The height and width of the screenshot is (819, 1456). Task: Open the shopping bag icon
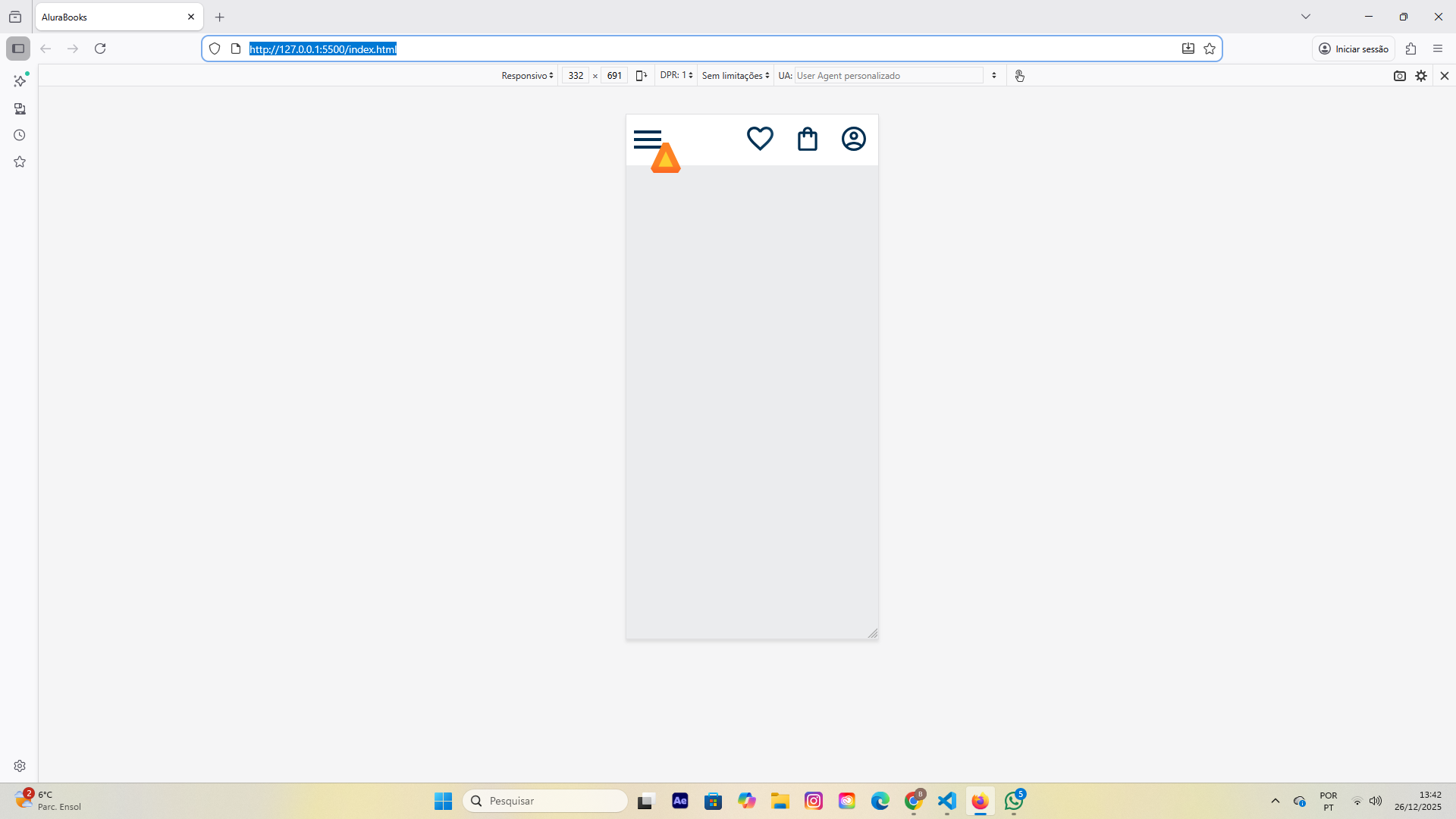807,140
